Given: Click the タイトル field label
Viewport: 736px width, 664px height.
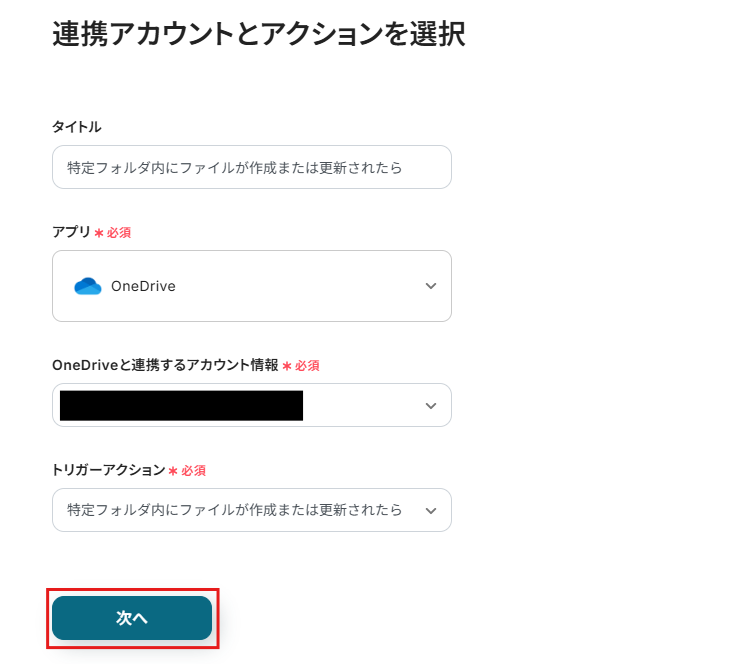Looking at the screenshot, I should [x=76, y=127].
